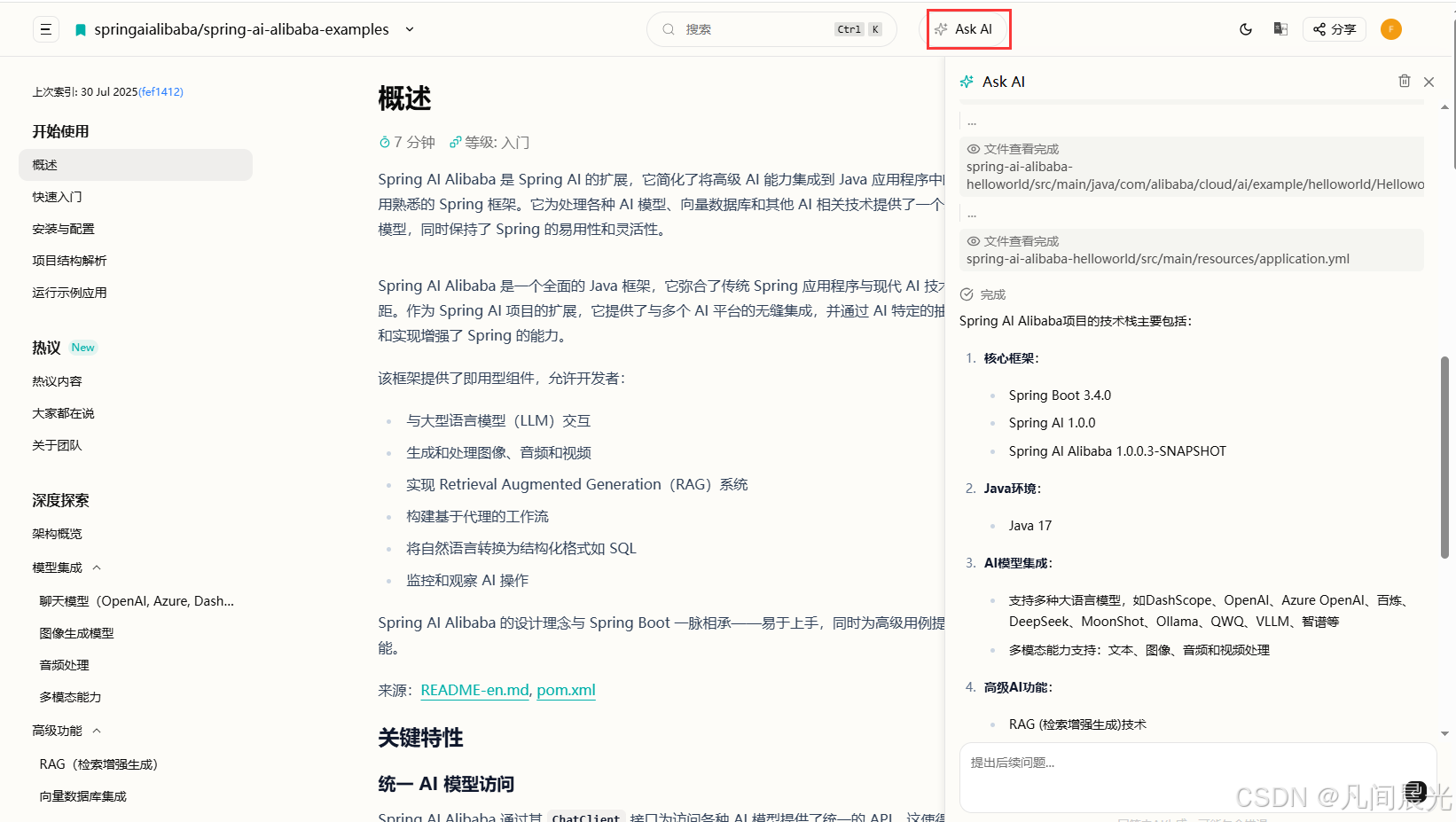Click the 完成 status check icon
The height and width of the screenshot is (822, 1456).
[x=967, y=294]
